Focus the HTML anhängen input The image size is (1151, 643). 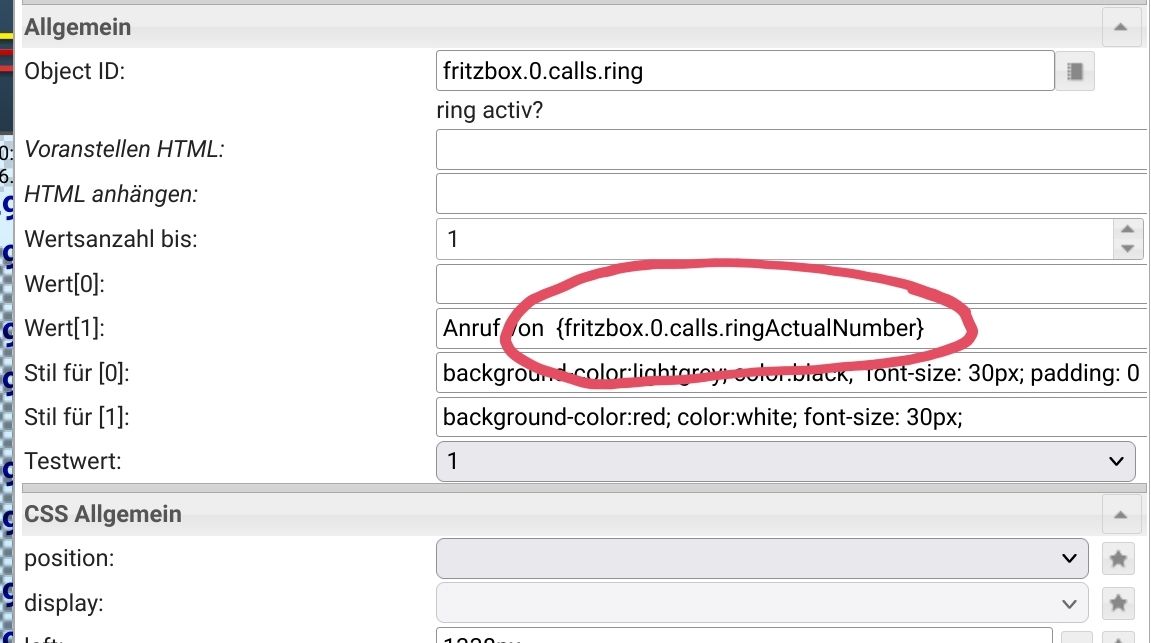790,194
